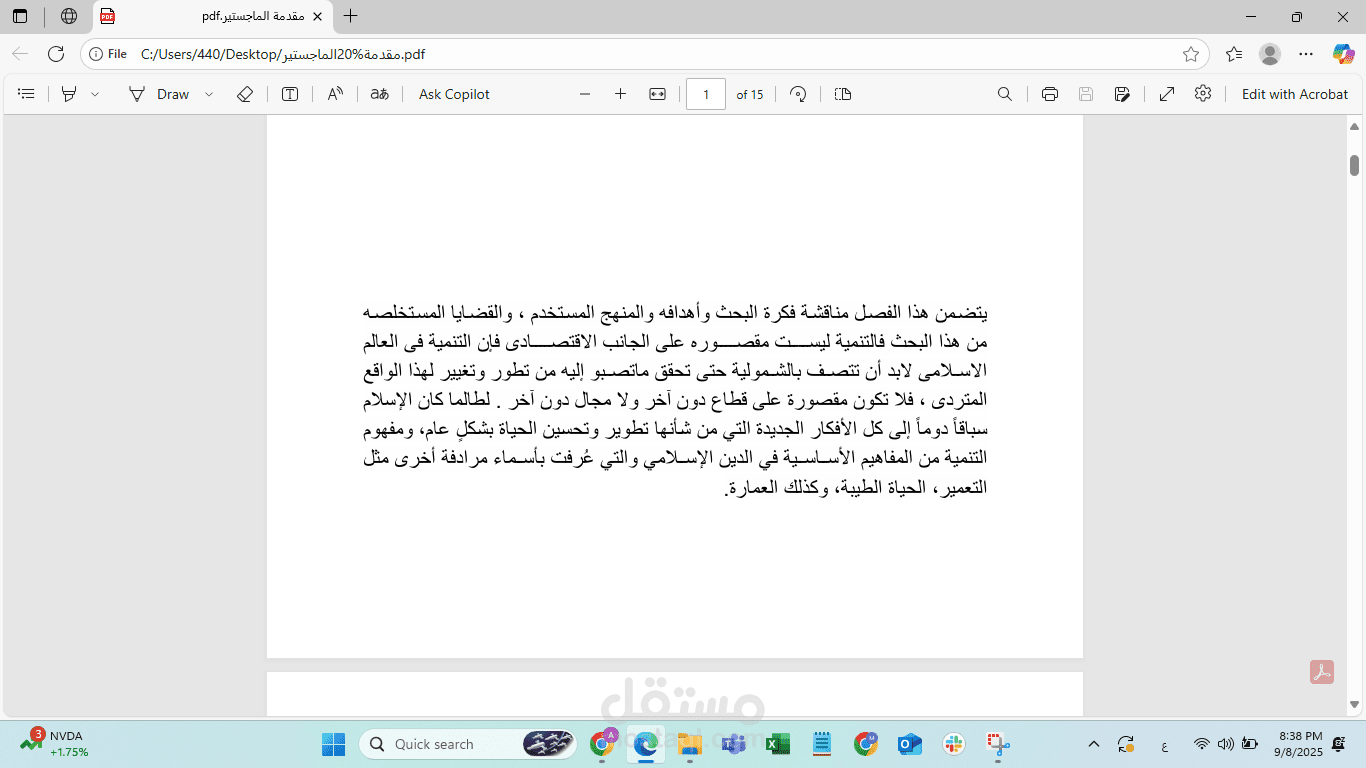The width and height of the screenshot is (1366, 768).
Task: Click the File site info label
Action: click(x=107, y=54)
